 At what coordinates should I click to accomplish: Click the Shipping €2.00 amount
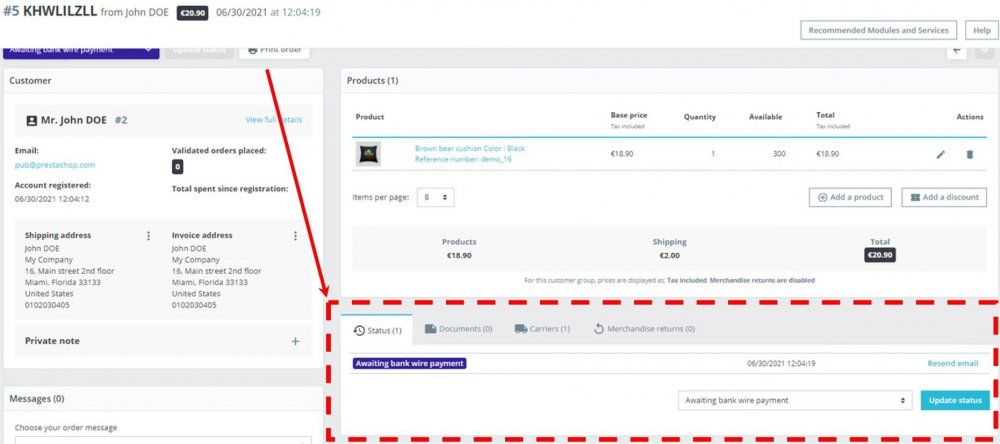[x=670, y=255]
